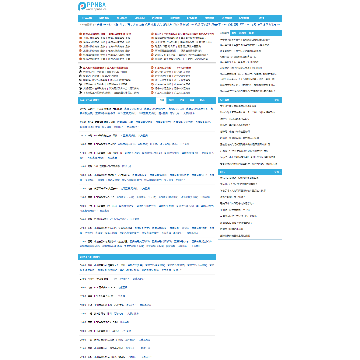
Task: Open the first red headline in the lower-left list
Action: [x=105, y=68]
